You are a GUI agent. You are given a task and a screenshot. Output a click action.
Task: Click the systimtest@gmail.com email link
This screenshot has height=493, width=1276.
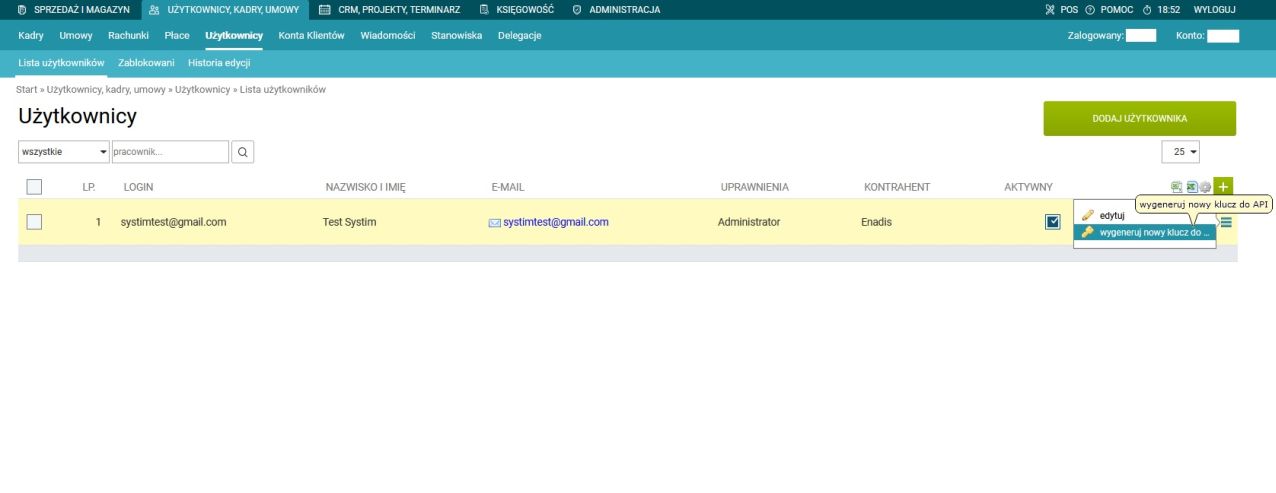pyautogui.click(x=555, y=222)
